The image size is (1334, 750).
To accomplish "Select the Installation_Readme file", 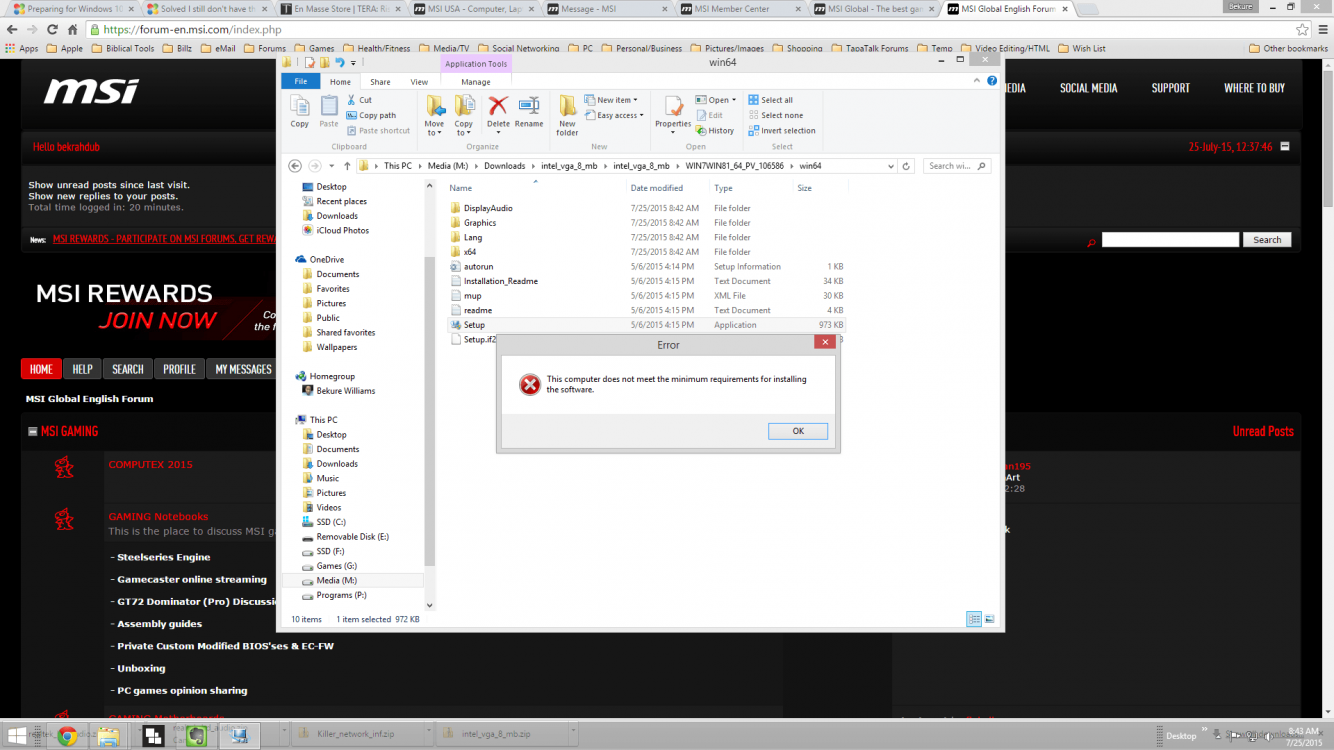I will tap(500, 281).
